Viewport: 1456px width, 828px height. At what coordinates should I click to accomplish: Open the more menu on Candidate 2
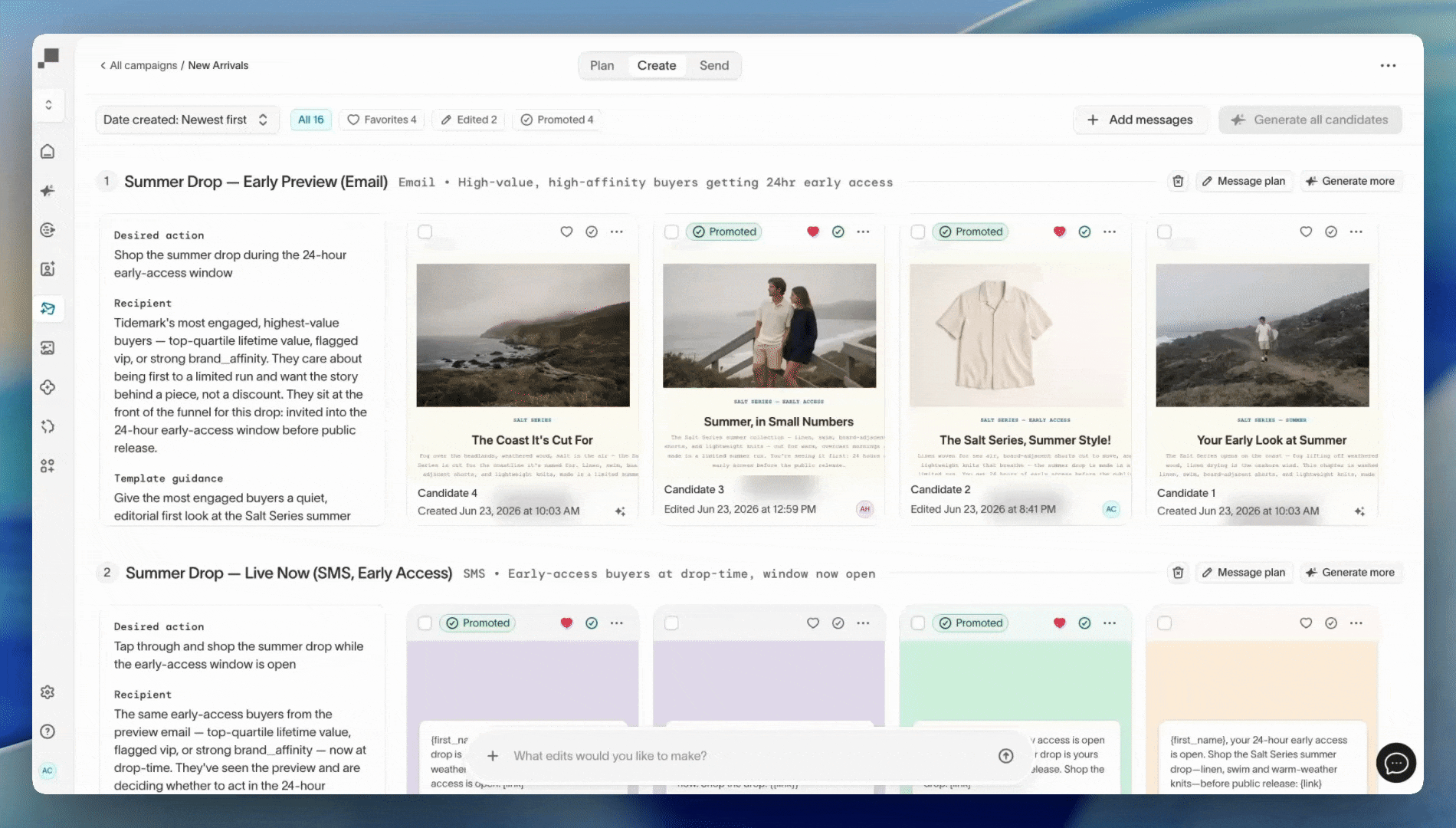click(1110, 232)
